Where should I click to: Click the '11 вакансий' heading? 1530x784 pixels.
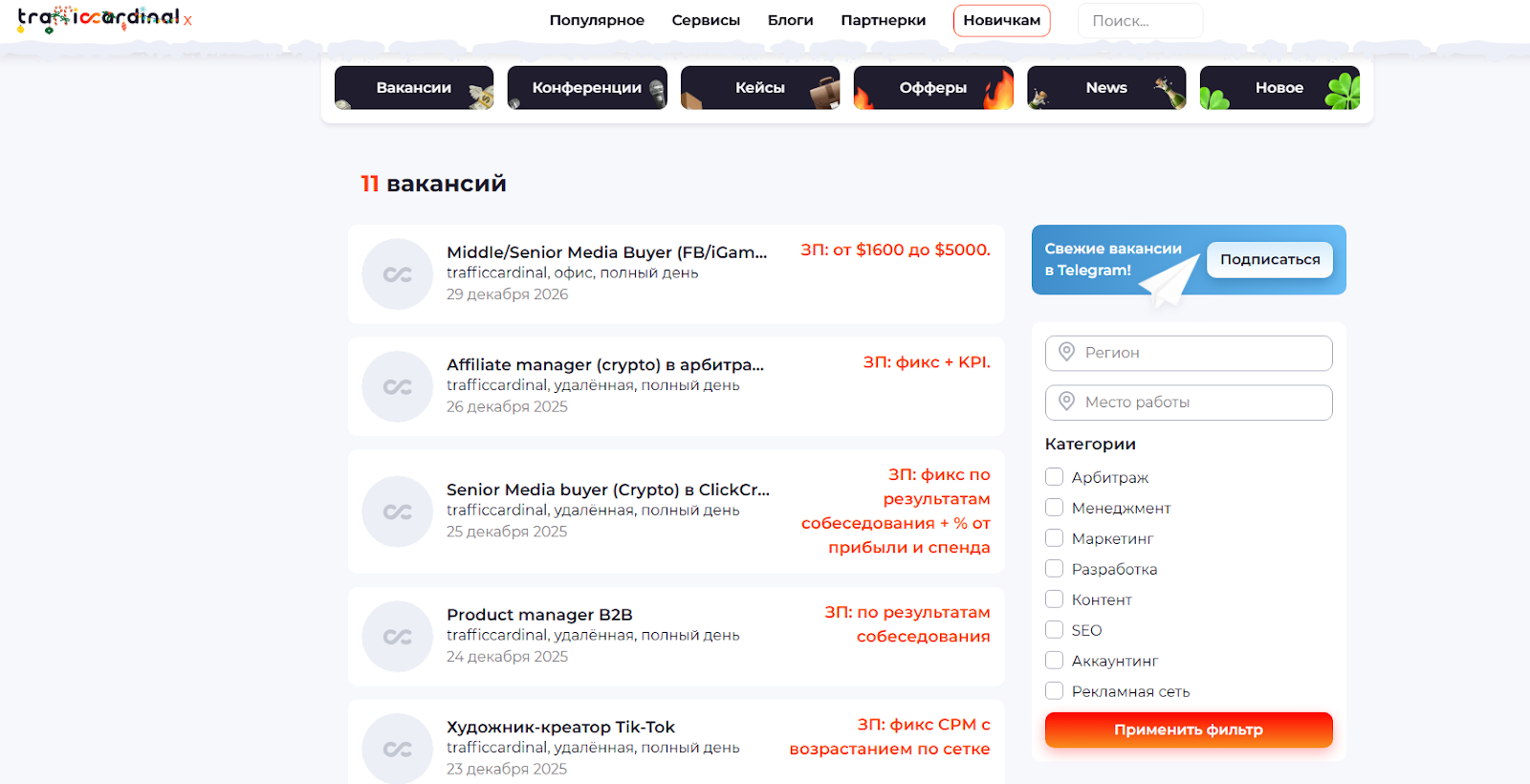433,184
